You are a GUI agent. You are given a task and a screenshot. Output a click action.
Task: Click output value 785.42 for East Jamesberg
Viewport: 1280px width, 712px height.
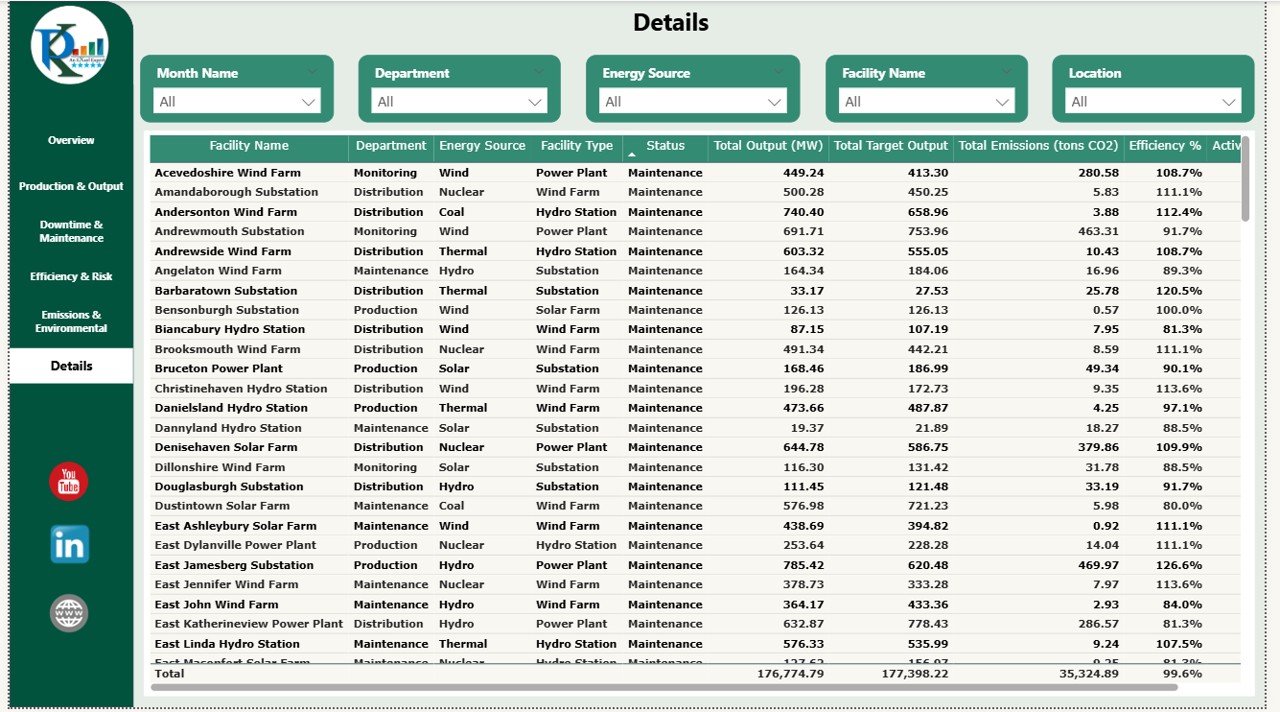pyautogui.click(x=804, y=565)
